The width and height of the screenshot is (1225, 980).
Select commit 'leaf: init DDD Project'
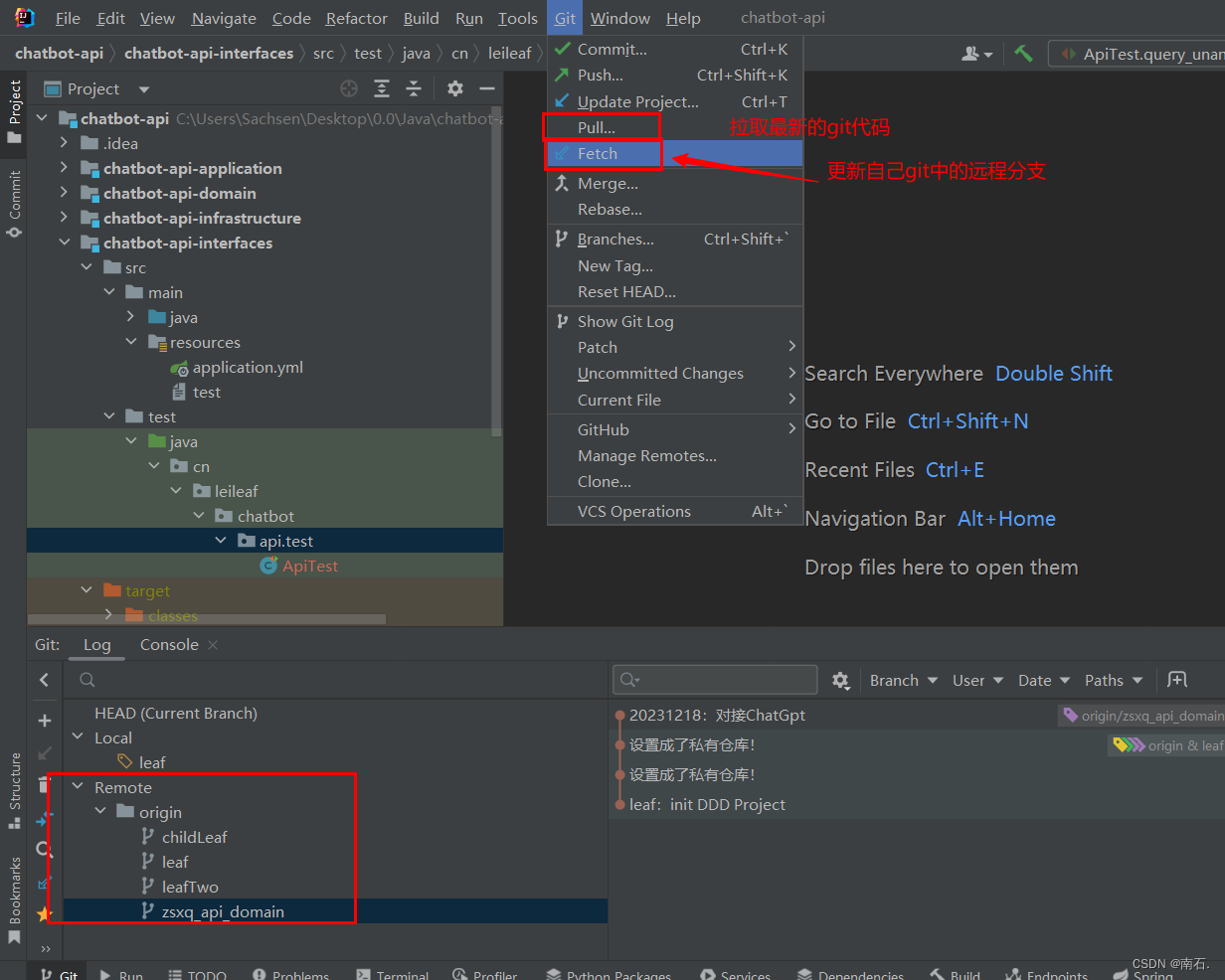click(707, 804)
